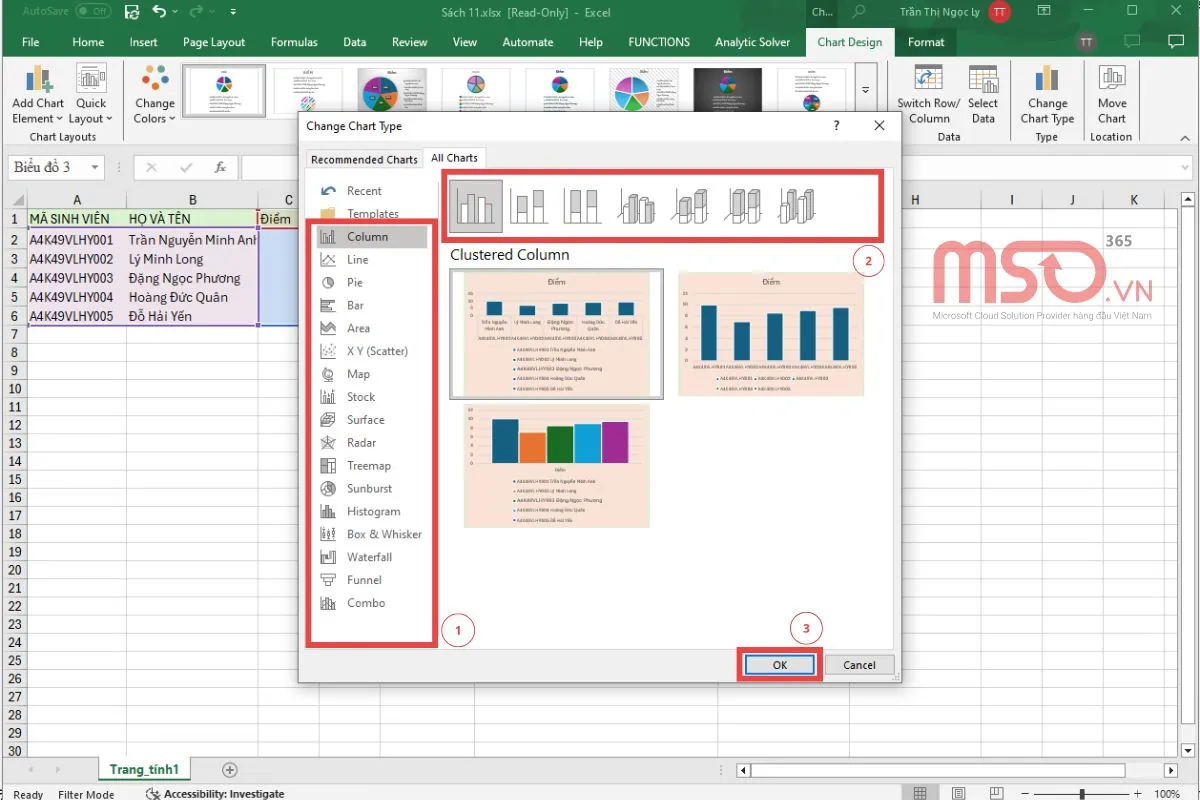Pick the 3-D Clustered Column subtype
The width and height of the screenshot is (1200, 800).
point(636,204)
